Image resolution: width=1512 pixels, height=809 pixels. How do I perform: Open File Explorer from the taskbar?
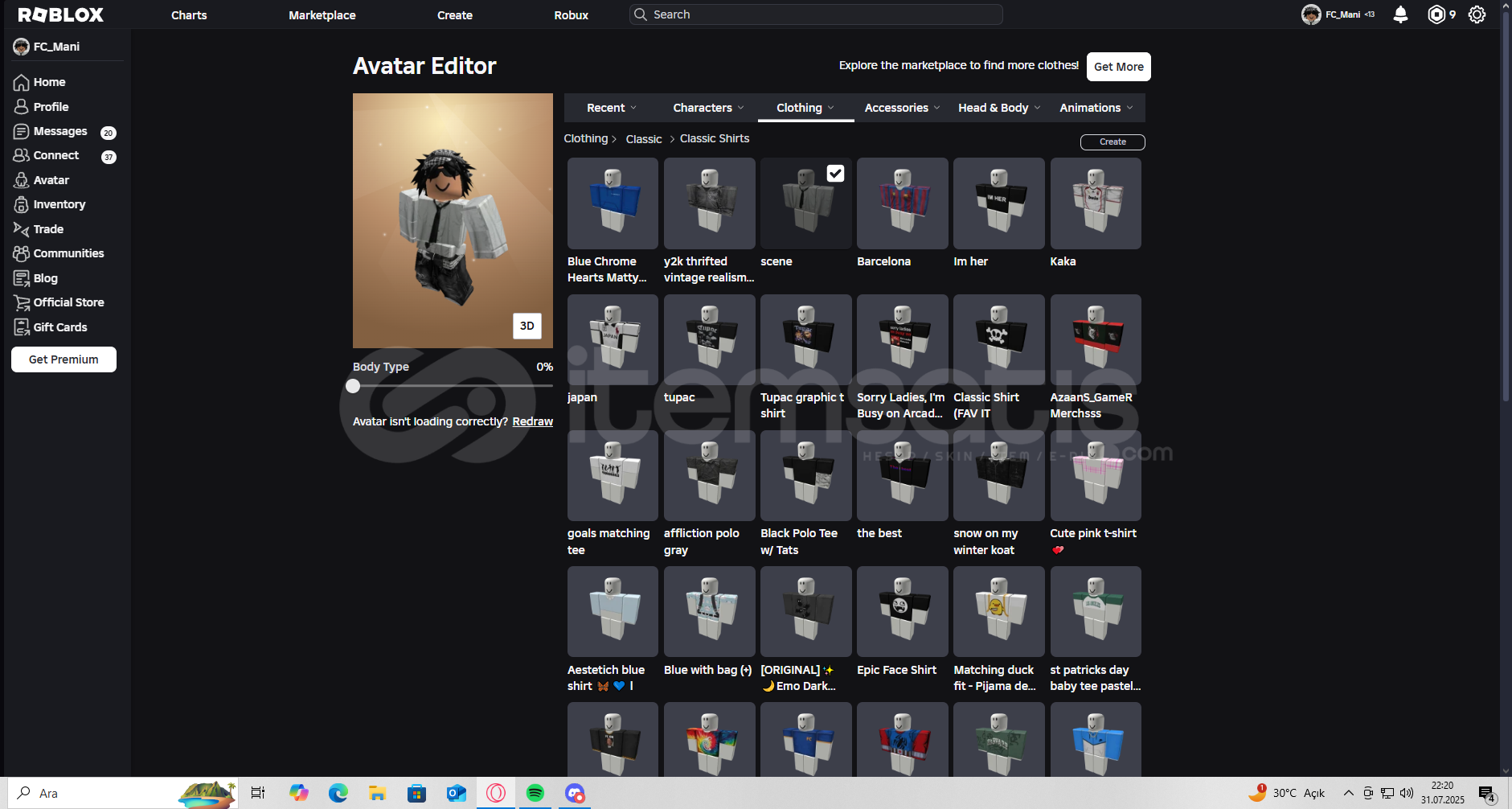pos(377,793)
